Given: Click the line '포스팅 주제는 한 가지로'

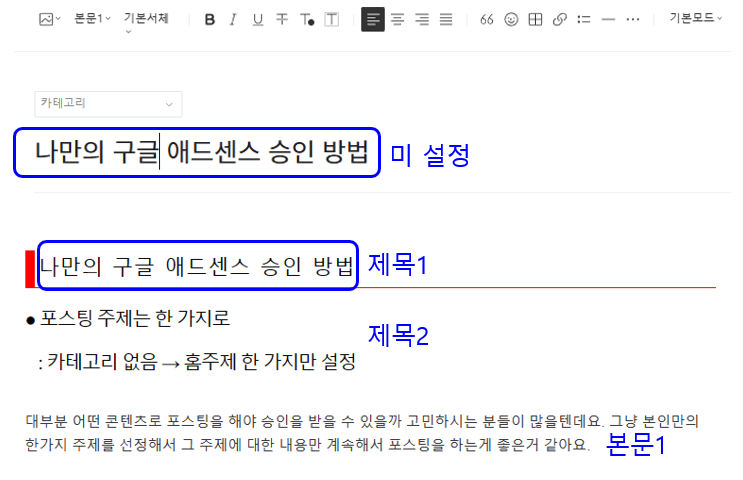Looking at the screenshot, I should click(135, 318).
